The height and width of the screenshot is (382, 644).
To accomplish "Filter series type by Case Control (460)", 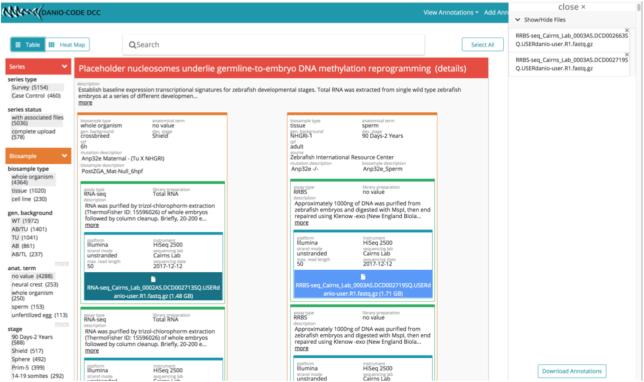I will point(36,96).
